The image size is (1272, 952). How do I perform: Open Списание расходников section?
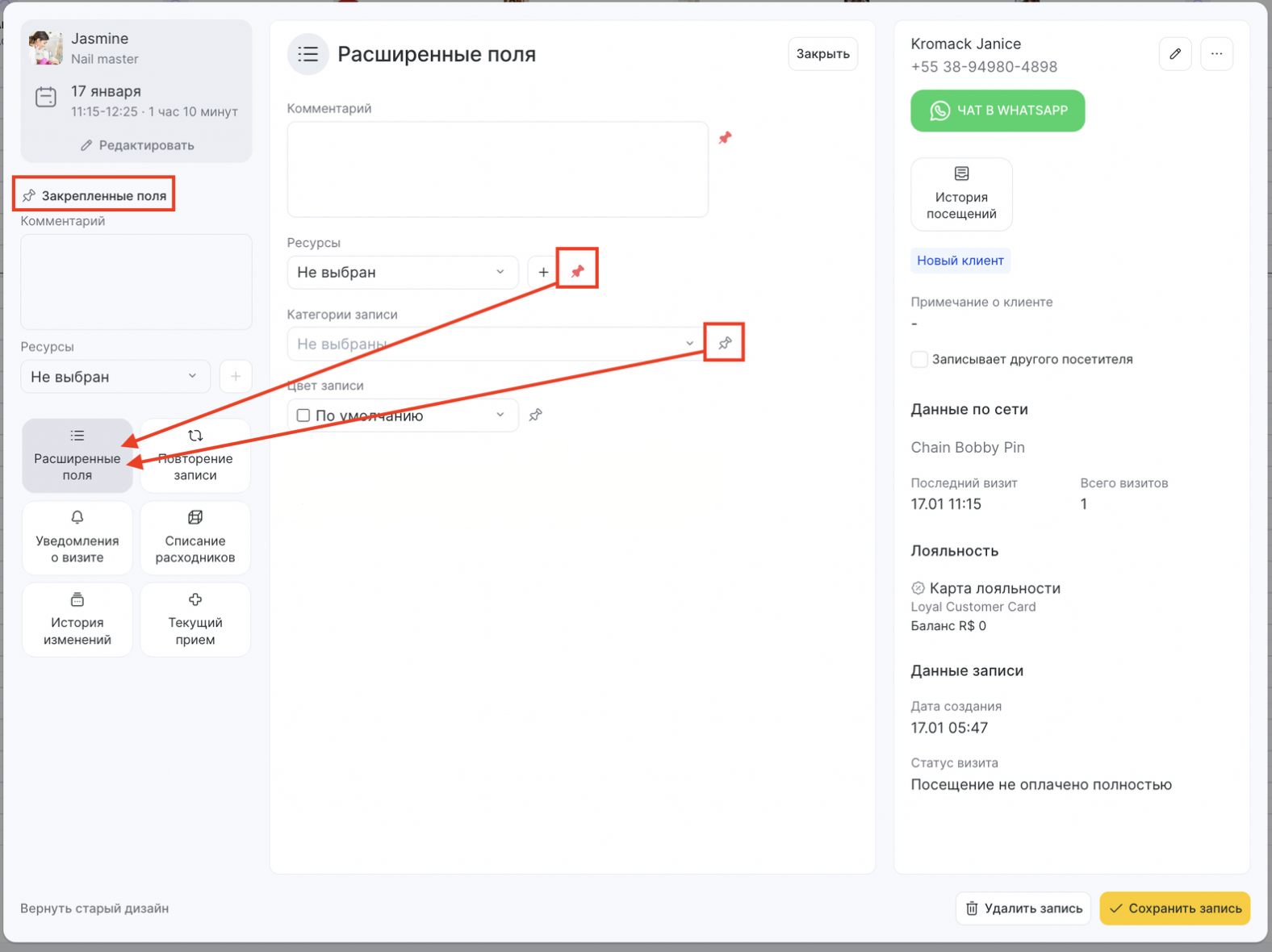[x=195, y=538]
